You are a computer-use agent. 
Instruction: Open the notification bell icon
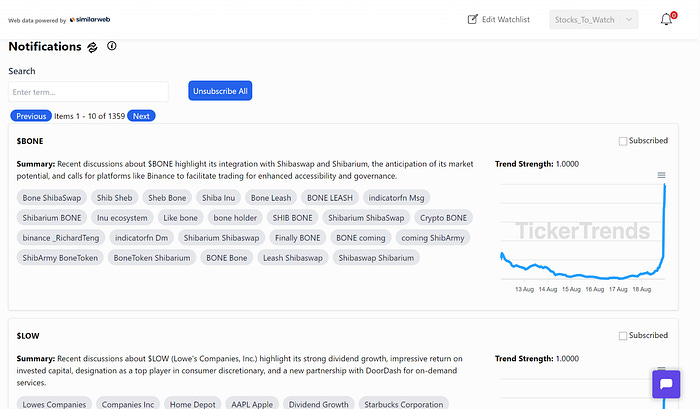coord(666,19)
